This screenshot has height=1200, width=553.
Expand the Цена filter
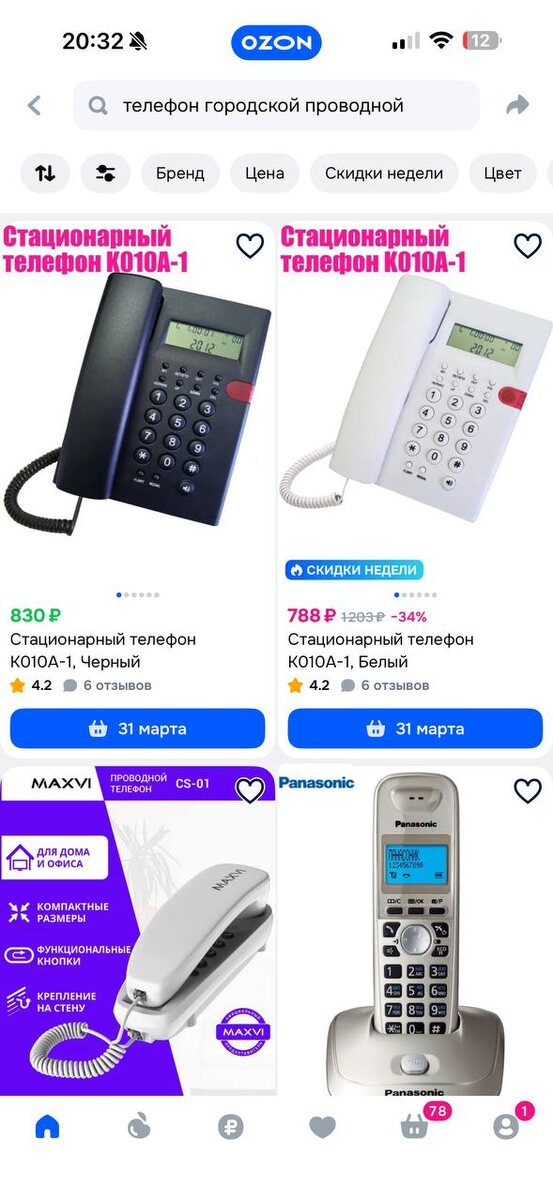265,173
